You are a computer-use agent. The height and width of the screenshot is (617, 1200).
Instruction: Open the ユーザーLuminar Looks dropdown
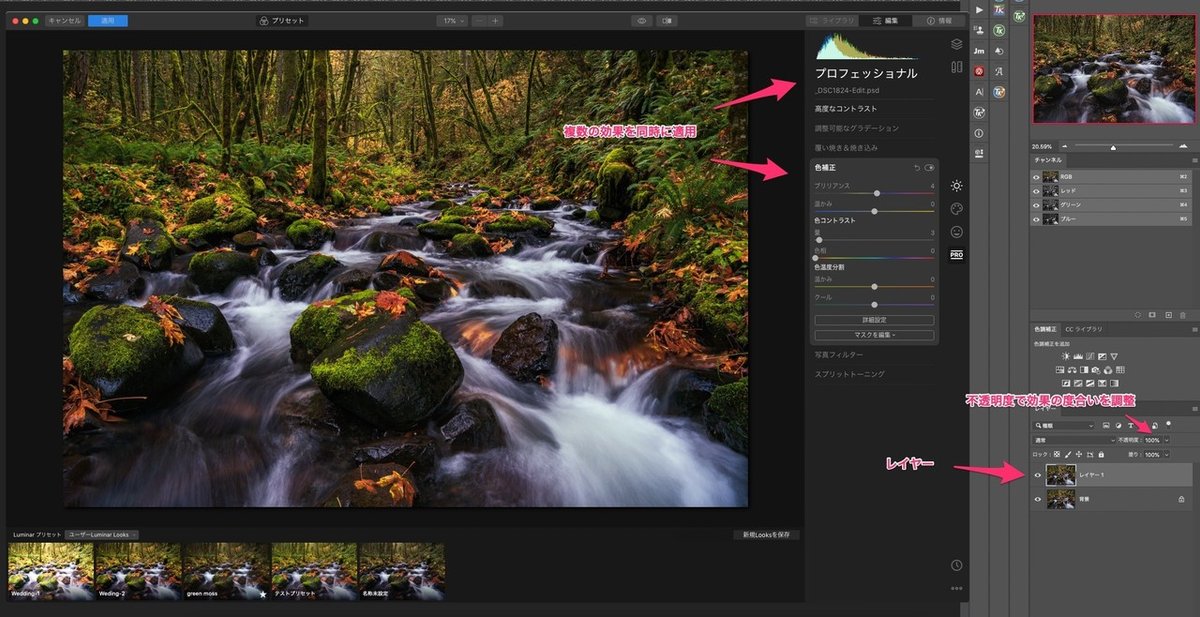[x=102, y=535]
